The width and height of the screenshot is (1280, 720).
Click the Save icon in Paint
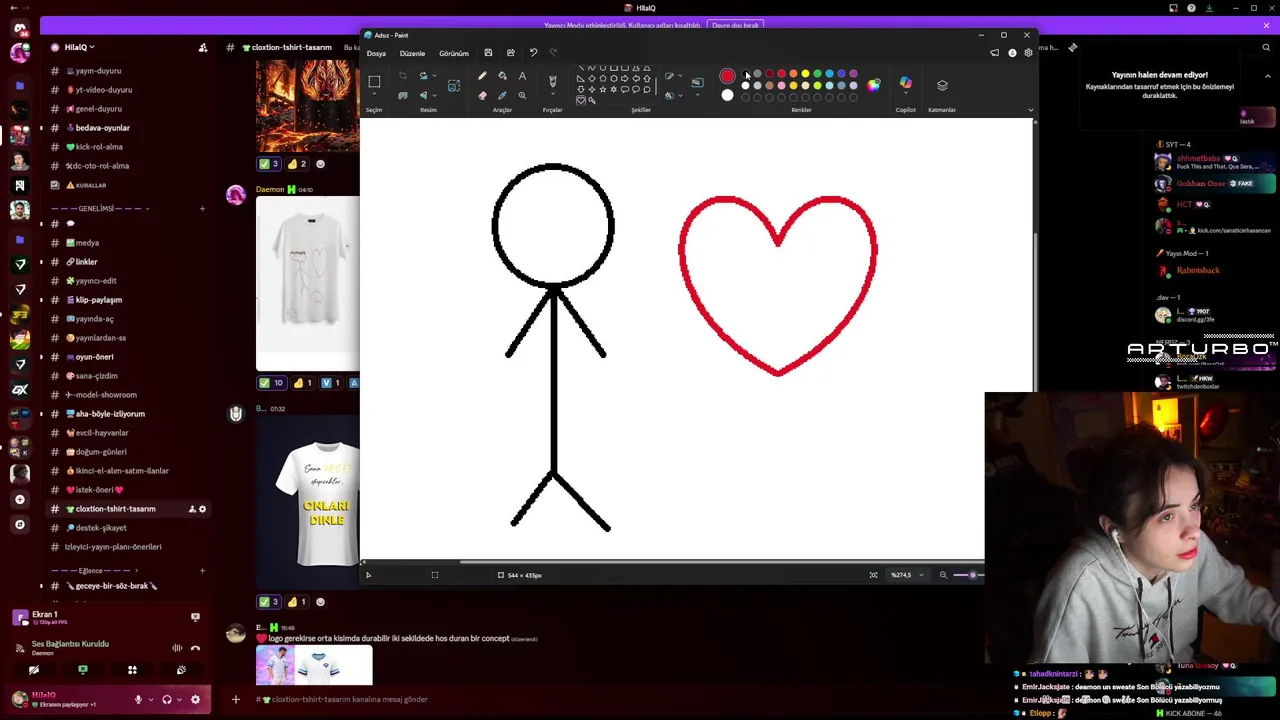488,53
